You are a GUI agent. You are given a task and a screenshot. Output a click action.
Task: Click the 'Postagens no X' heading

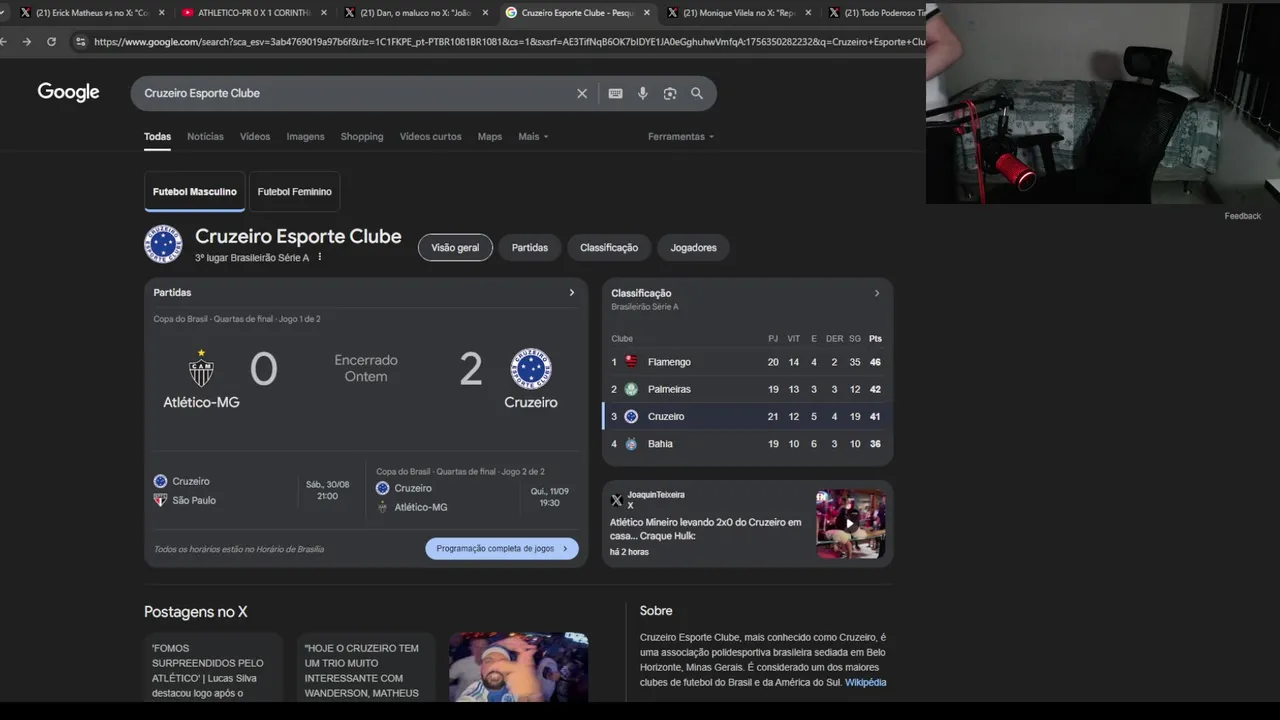pyautogui.click(x=196, y=612)
